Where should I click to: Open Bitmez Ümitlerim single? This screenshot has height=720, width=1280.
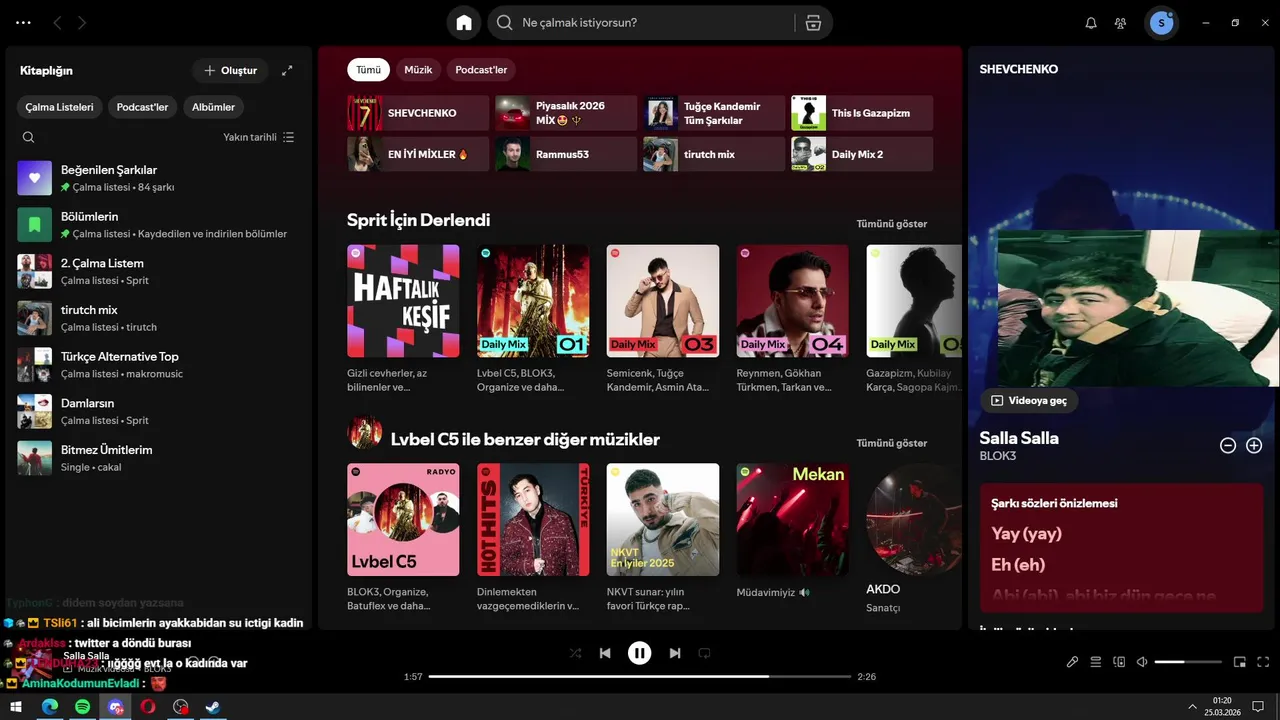click(160, 458)
